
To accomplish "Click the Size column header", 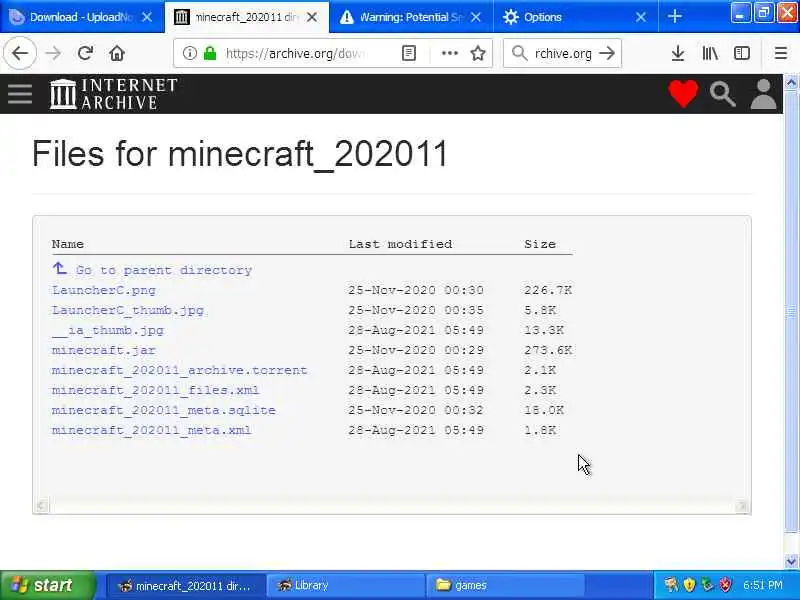I will click(x=540, y=244).
